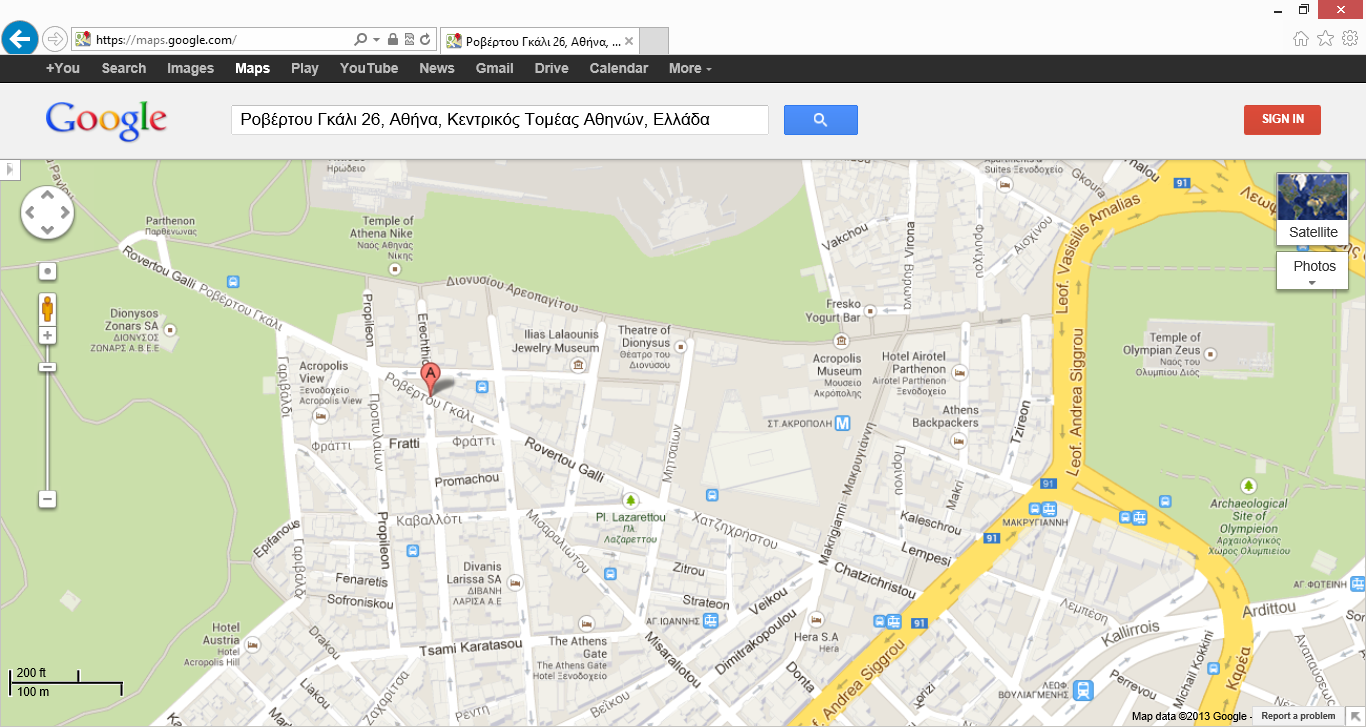Click red marker A on the map
1366x728 pixels.
pos(431,380)
